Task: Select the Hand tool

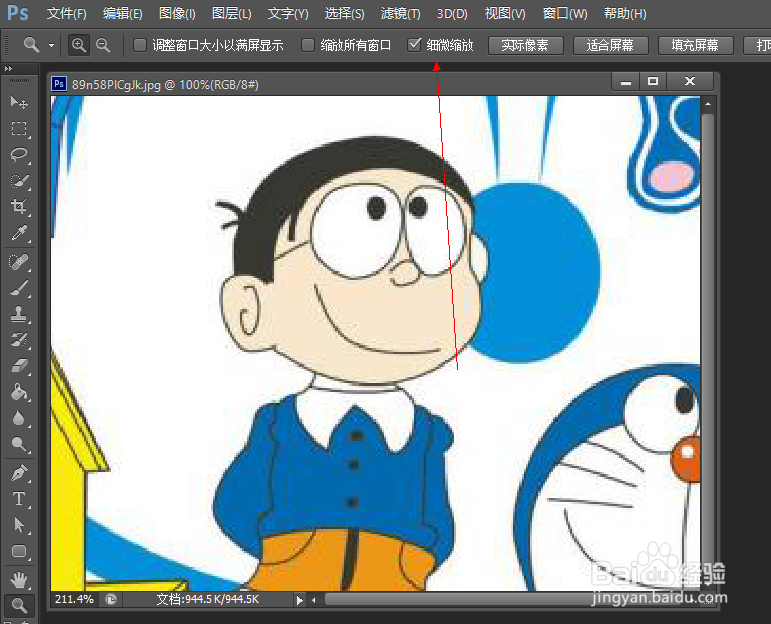Action: [19, 580]
